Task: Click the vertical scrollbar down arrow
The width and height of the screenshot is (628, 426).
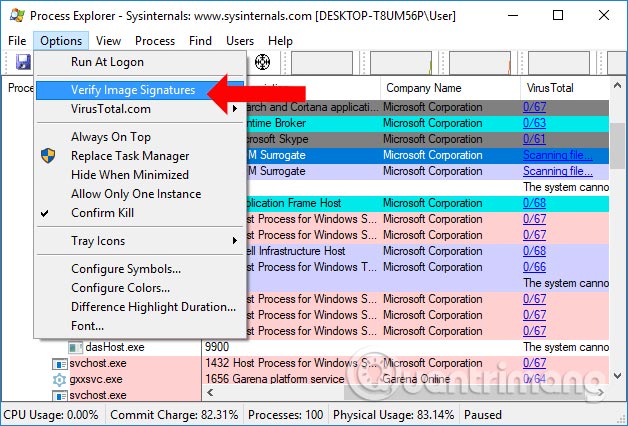Action: click(617, 376)
